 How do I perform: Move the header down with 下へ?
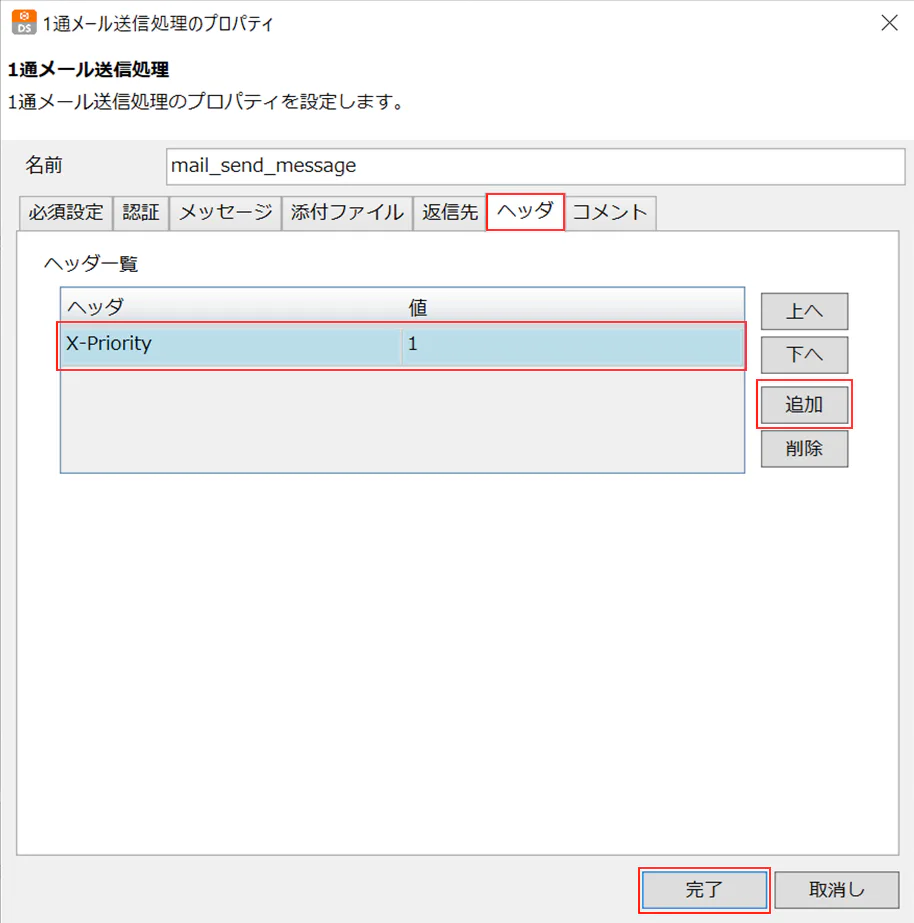804,355
